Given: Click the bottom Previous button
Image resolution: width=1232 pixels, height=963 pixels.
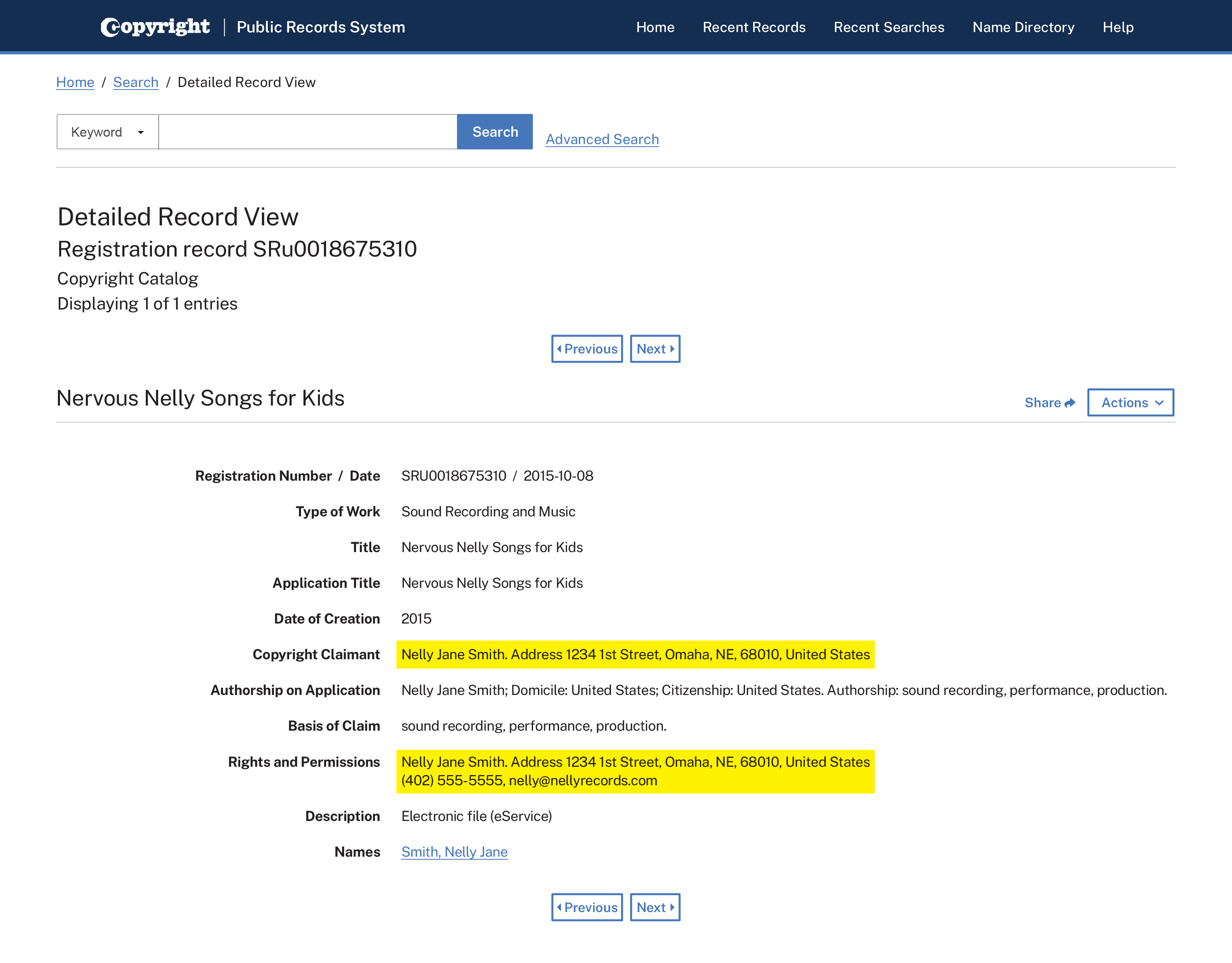Looking at the screenshot, I should pos(587,907).
